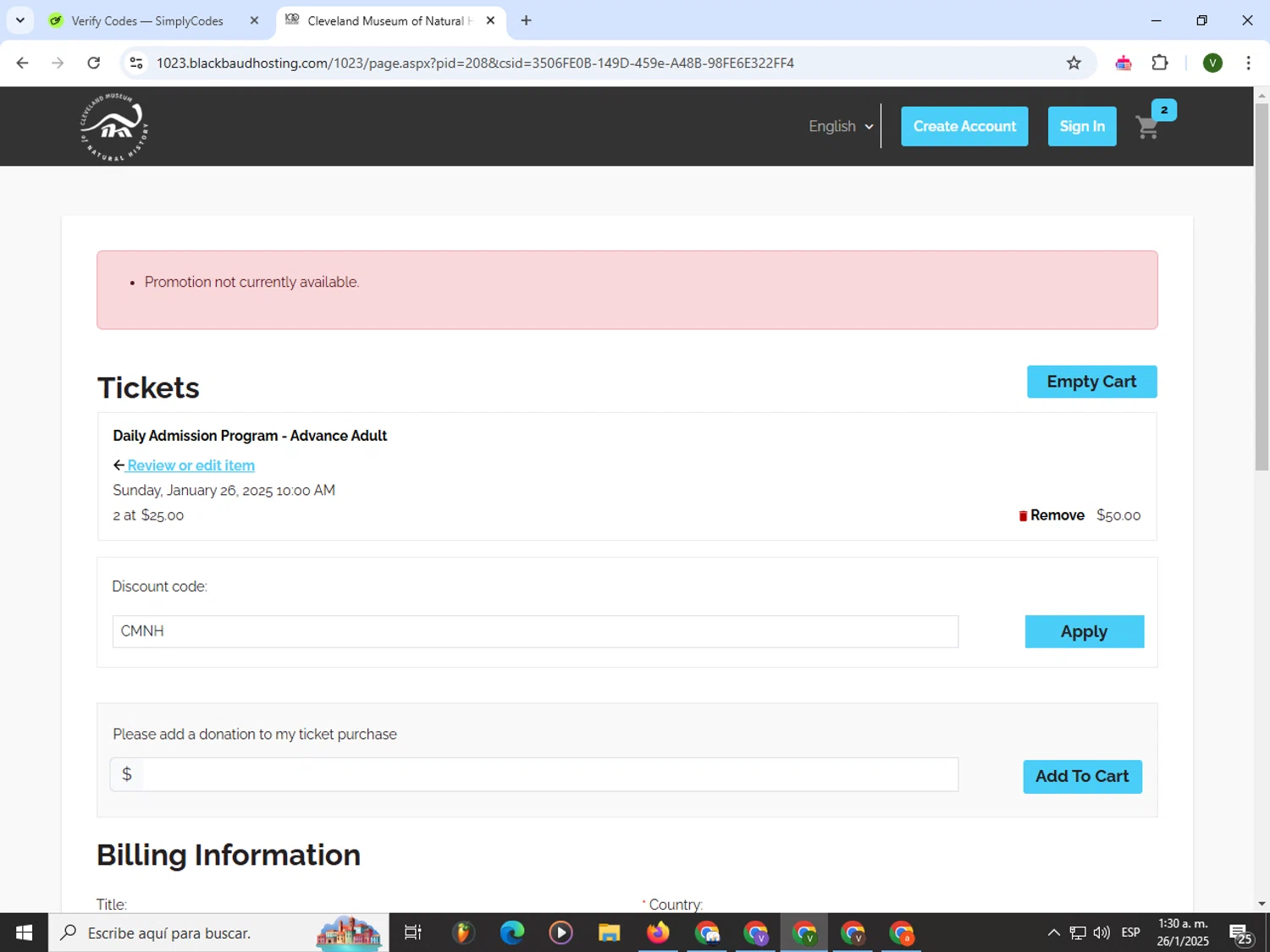Apply the discount code
Screen dimensions: 1270x952
pyautogui.click(x=1084, y=631)
